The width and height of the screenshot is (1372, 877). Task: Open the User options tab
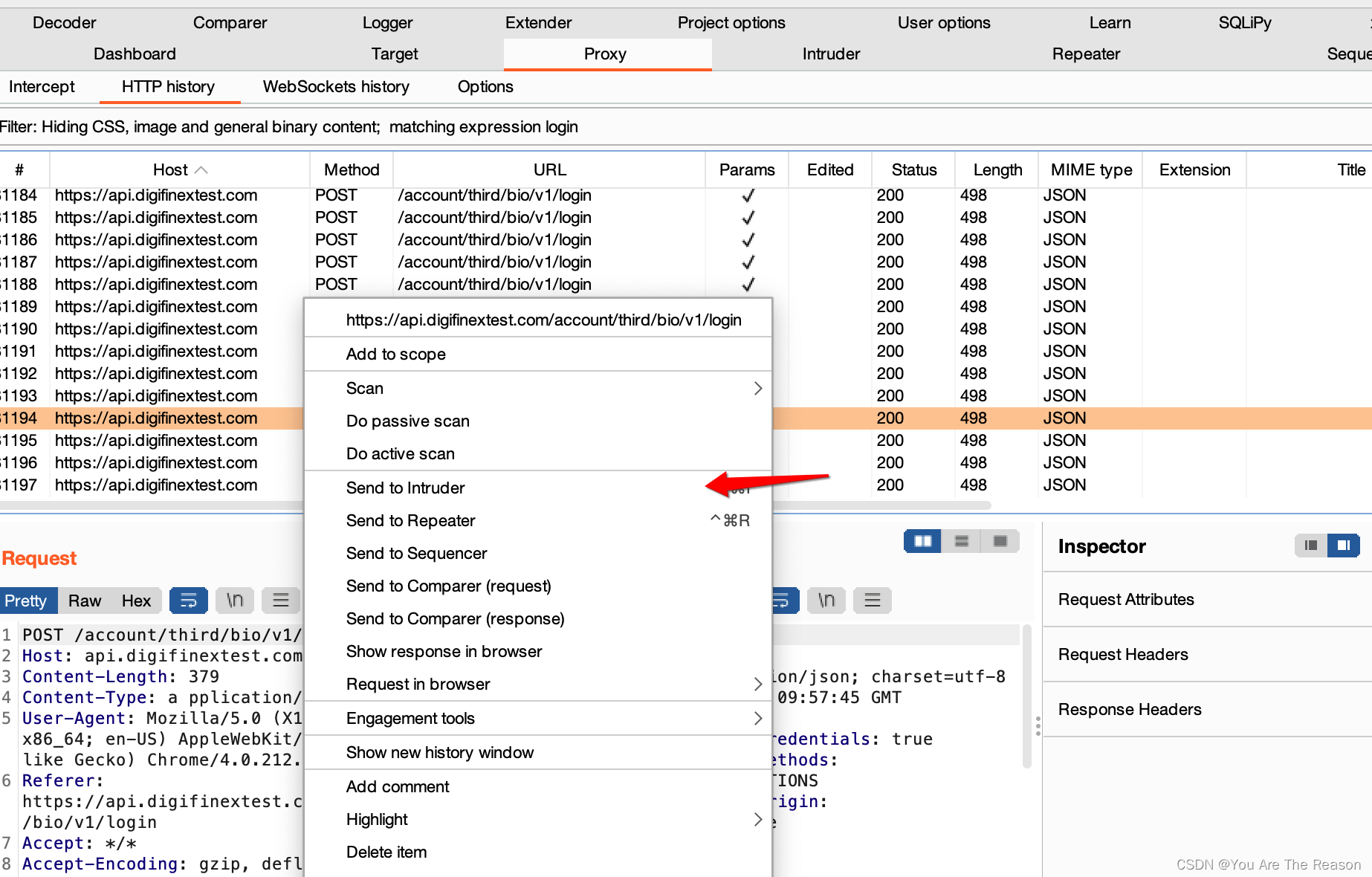pyautogui.click(x=944, y=23)
